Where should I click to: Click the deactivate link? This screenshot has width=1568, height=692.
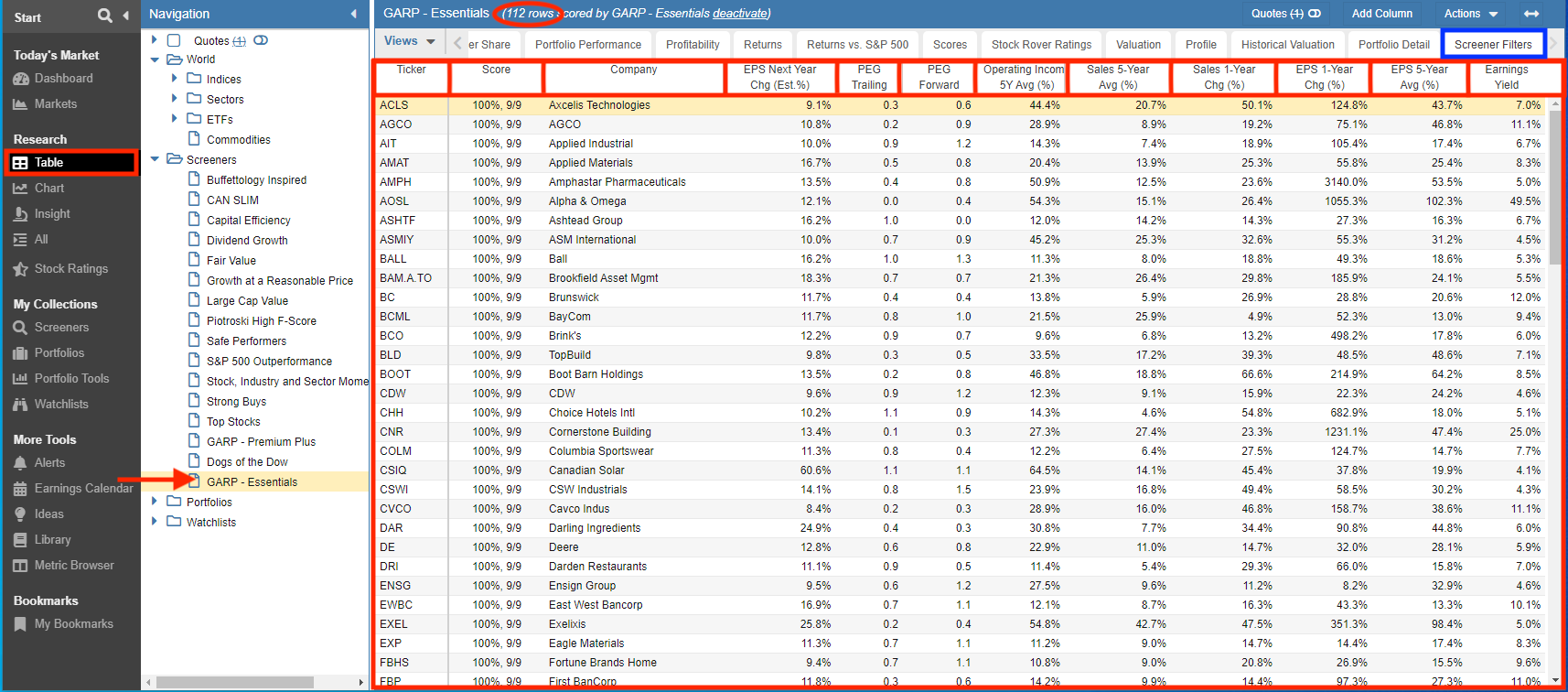741,14
